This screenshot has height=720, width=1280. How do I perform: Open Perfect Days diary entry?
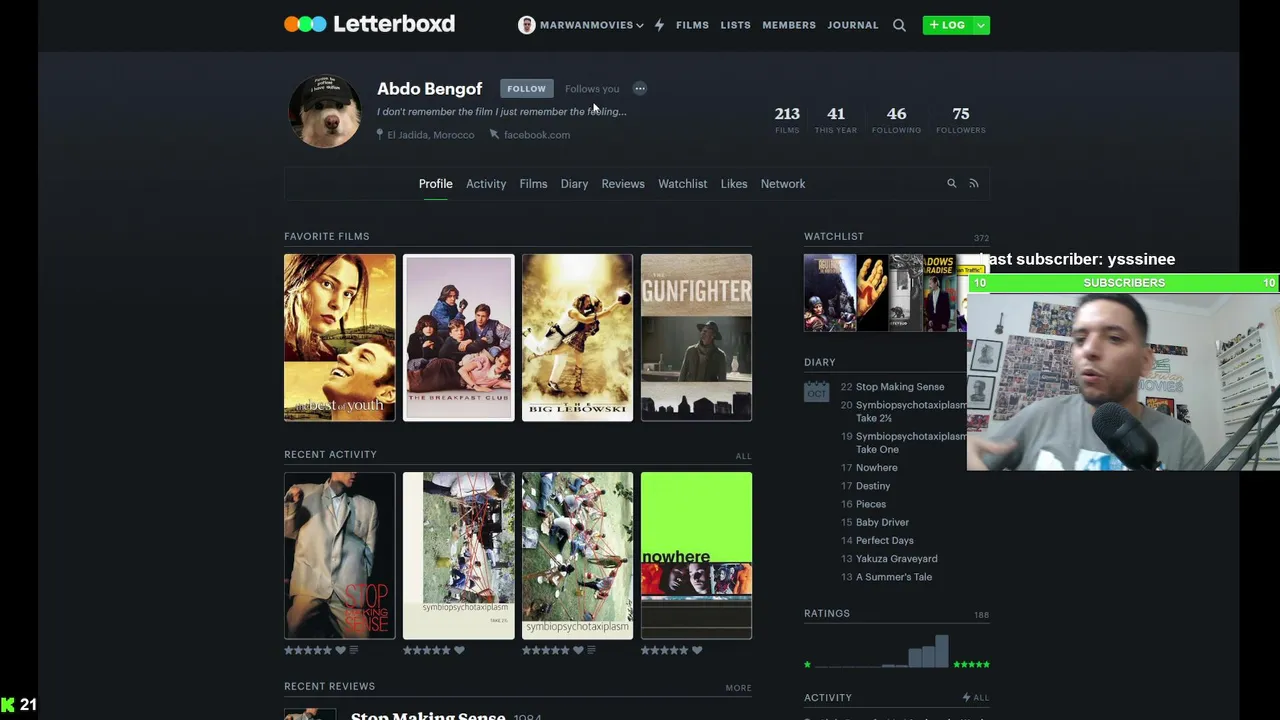[885, 541]
